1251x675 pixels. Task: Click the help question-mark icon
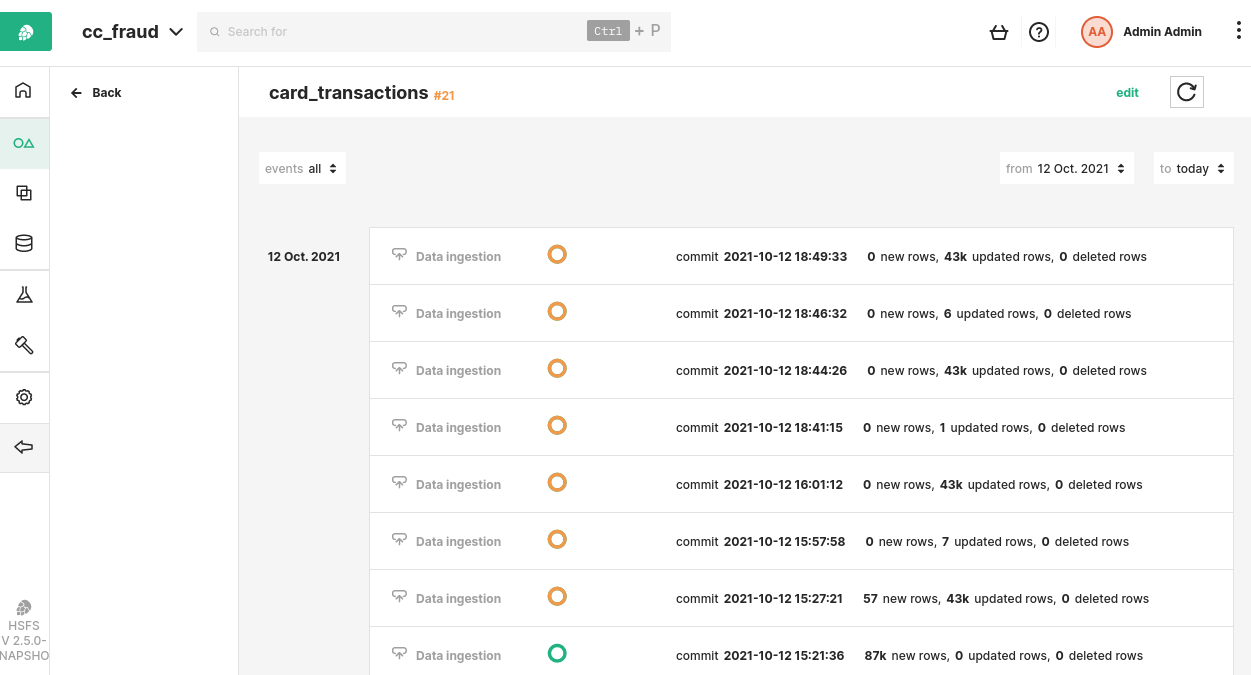coord(1039,31)
